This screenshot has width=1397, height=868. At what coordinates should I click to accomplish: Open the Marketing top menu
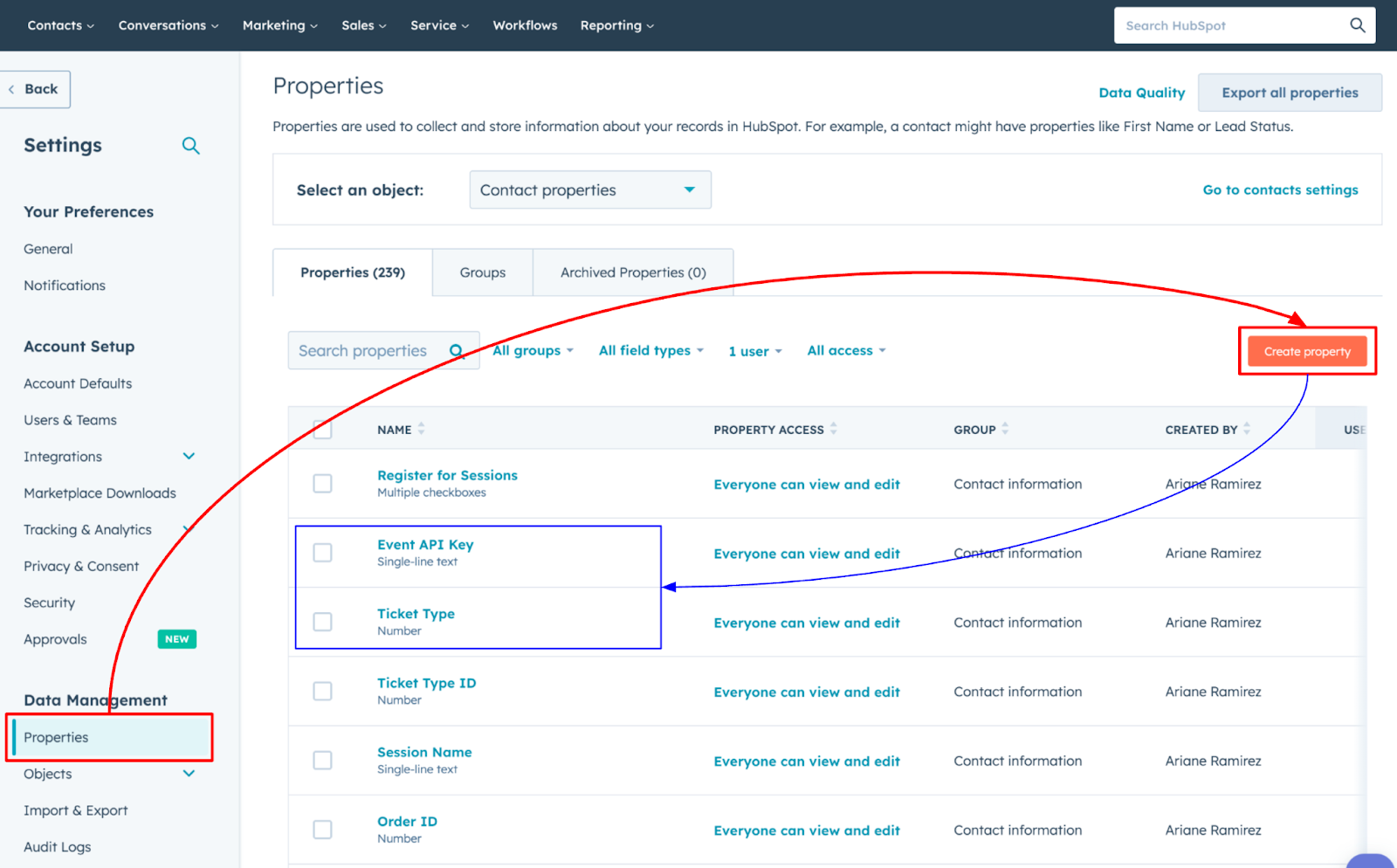pos(280,25)
